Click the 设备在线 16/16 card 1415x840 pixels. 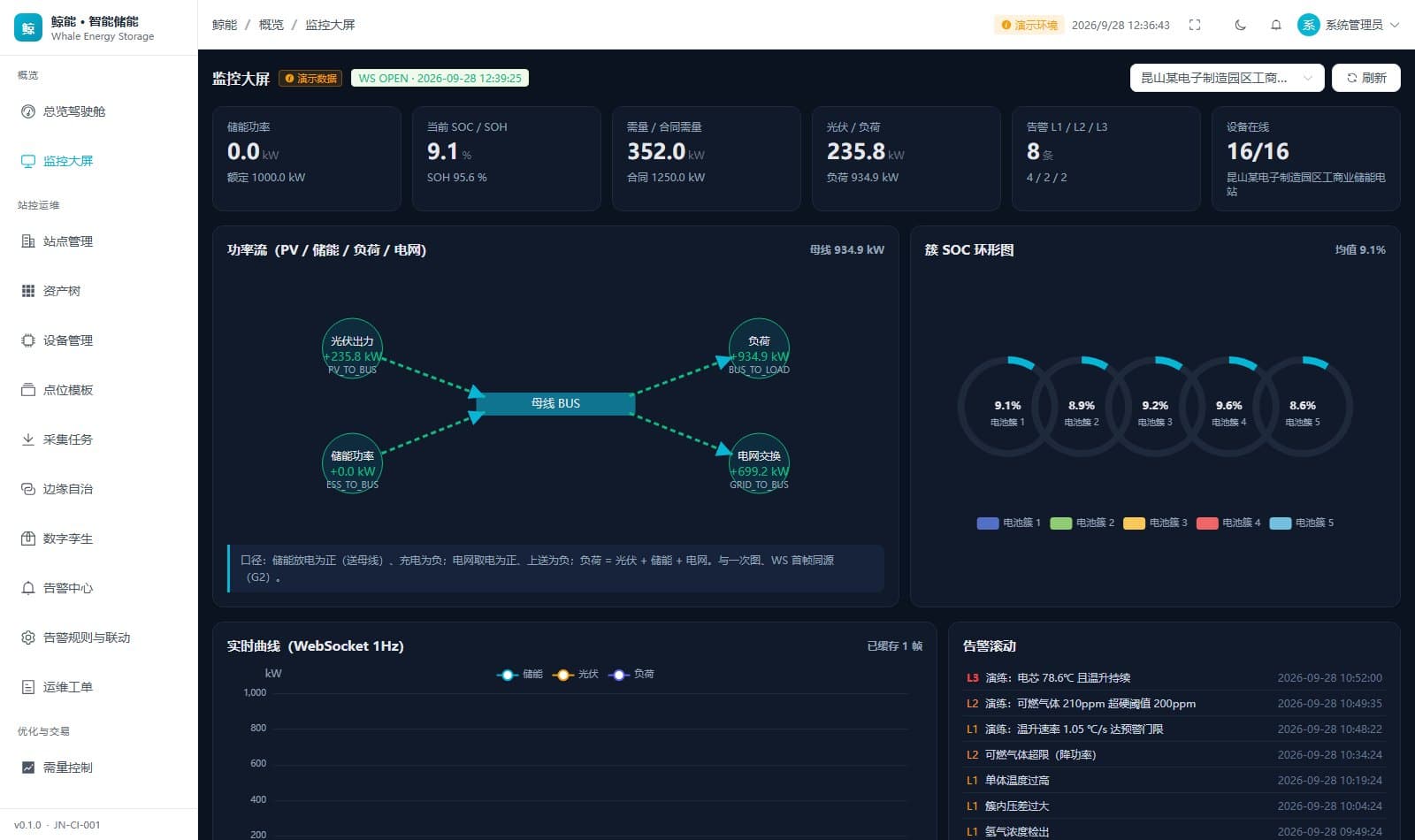click(x=1305, y=158)
